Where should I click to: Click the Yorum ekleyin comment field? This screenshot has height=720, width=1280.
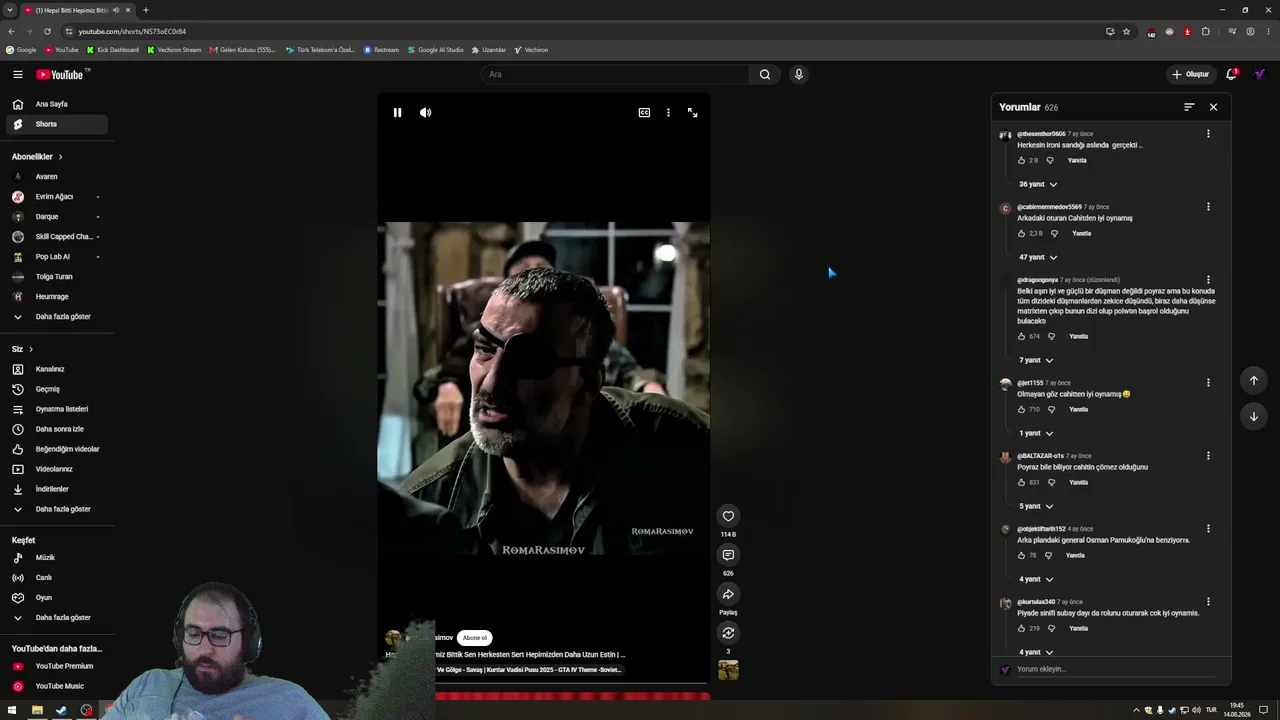(1116, 669)
